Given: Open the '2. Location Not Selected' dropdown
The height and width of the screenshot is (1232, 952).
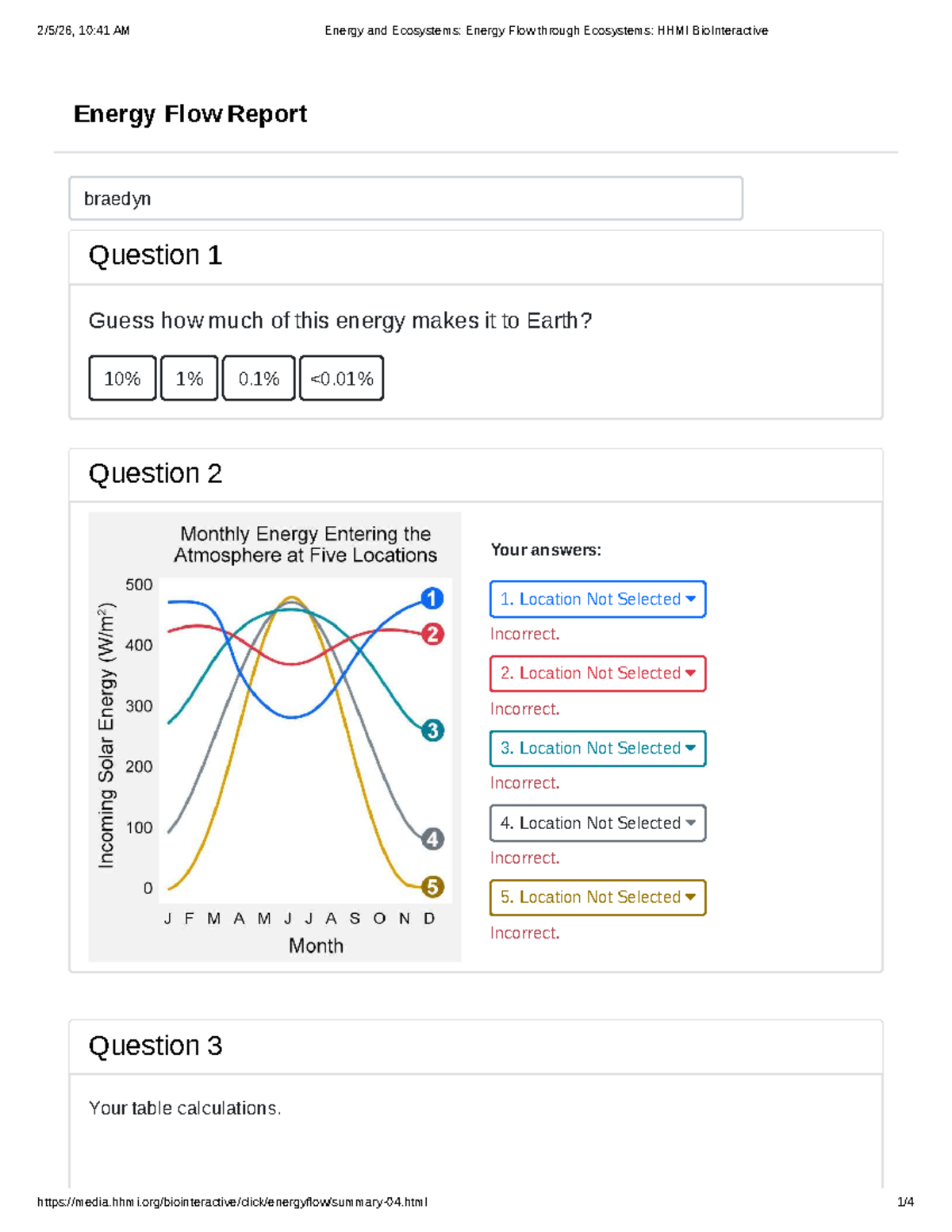Looking at the screenshot, I should click(598, 674).
